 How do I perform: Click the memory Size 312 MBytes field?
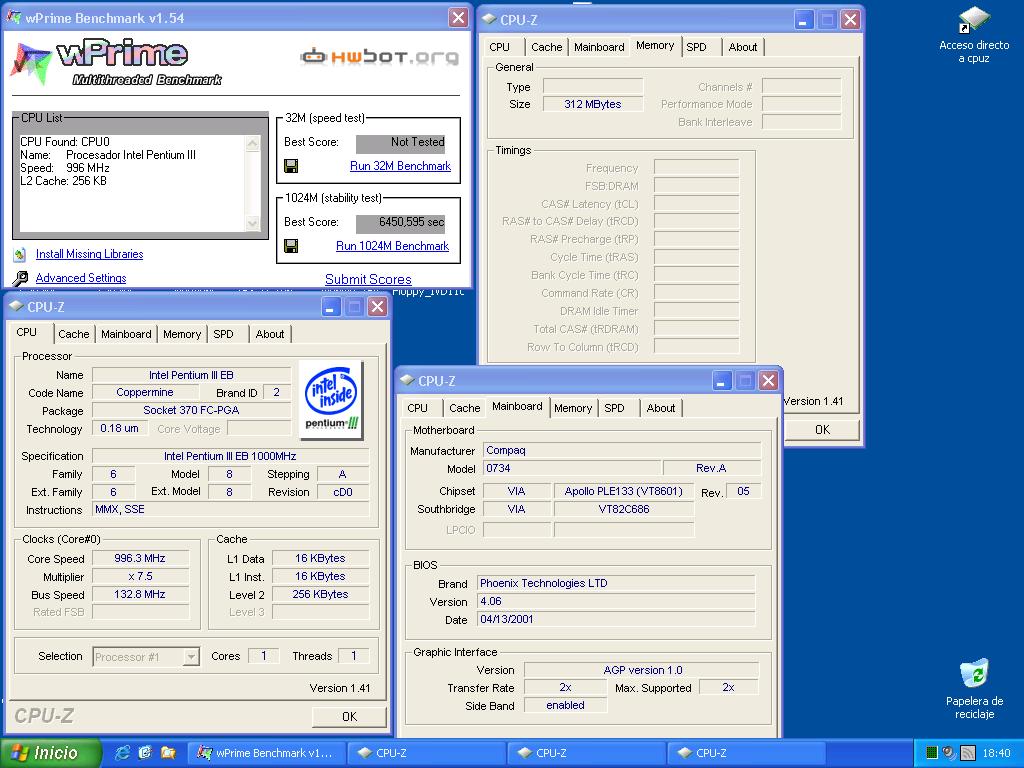(x=593, y=104)
